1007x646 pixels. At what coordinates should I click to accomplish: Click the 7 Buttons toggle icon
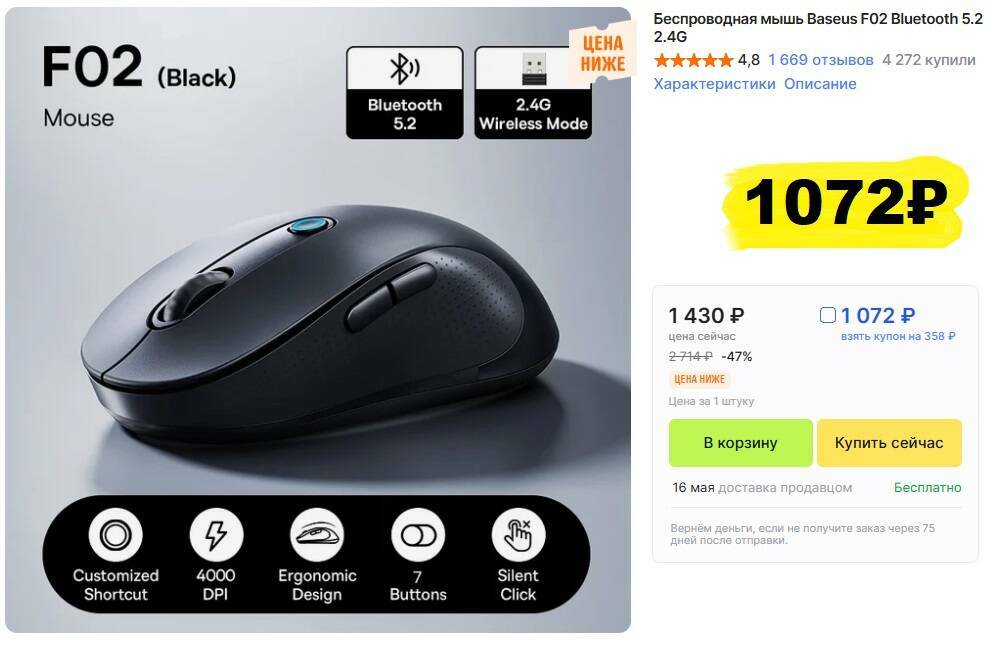click(417, 535)
